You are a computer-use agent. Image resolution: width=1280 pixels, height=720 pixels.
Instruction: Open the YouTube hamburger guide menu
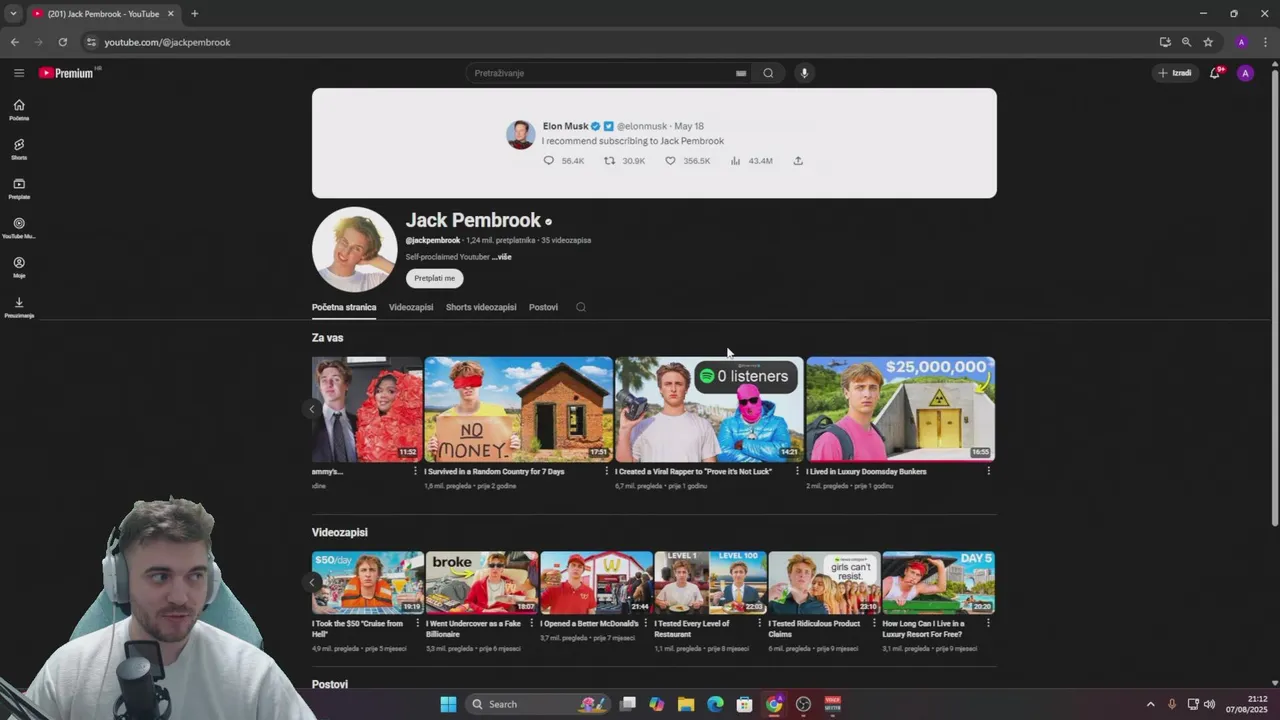[x=19, y=73]
